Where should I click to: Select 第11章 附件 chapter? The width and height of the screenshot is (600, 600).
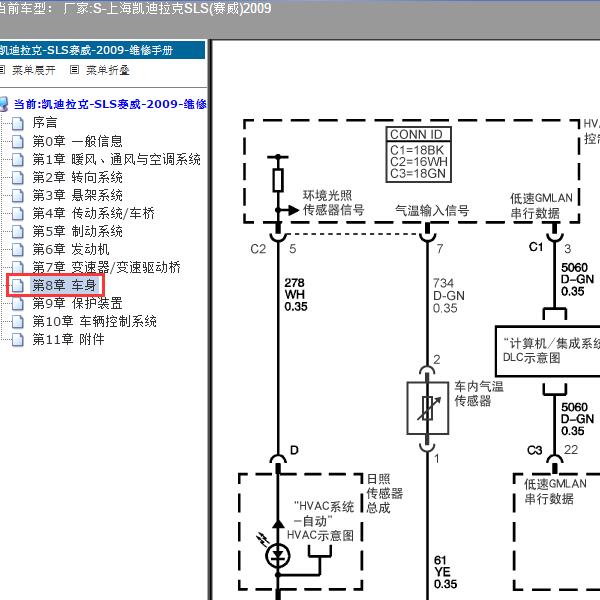click(x=68, y=339)
